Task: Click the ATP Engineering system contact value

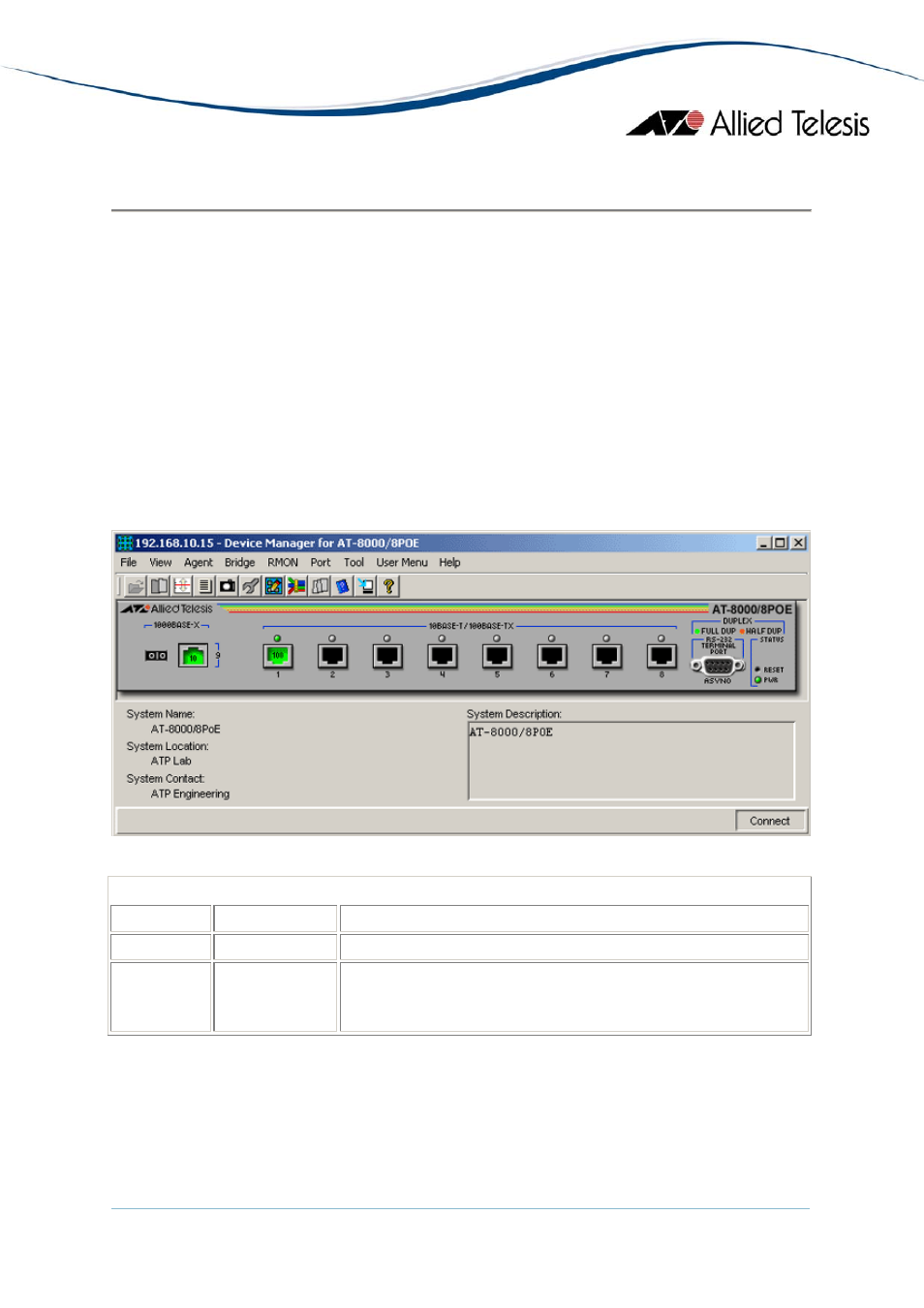Action: (191, 794)
